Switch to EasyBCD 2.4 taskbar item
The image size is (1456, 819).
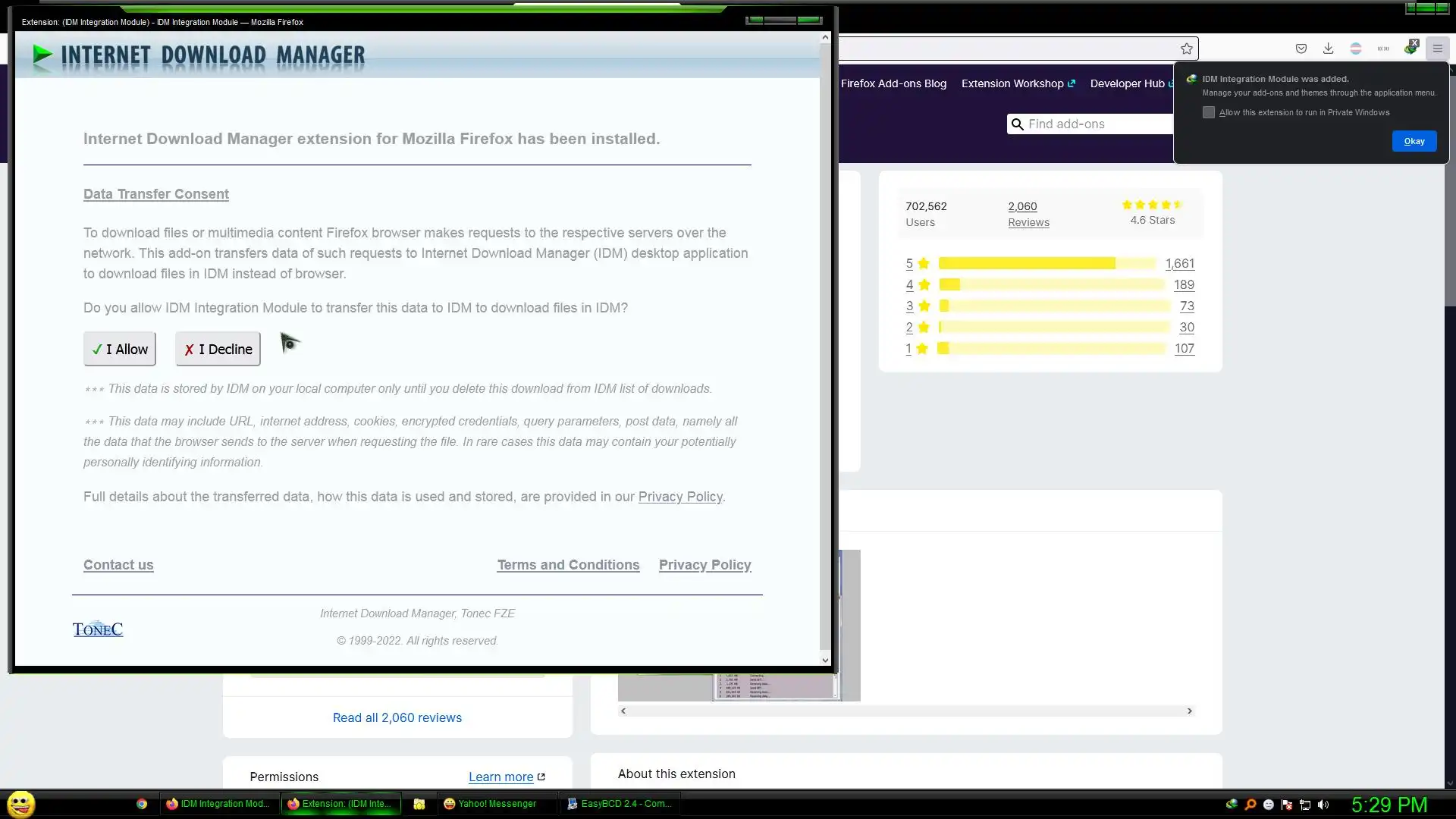coord(620,804)
